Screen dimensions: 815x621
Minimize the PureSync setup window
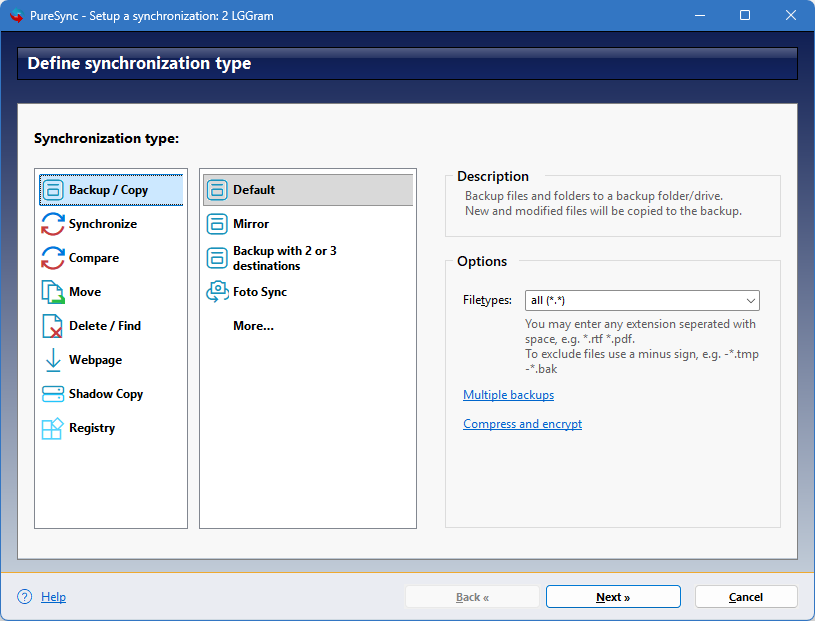click(x=700, y=15)
